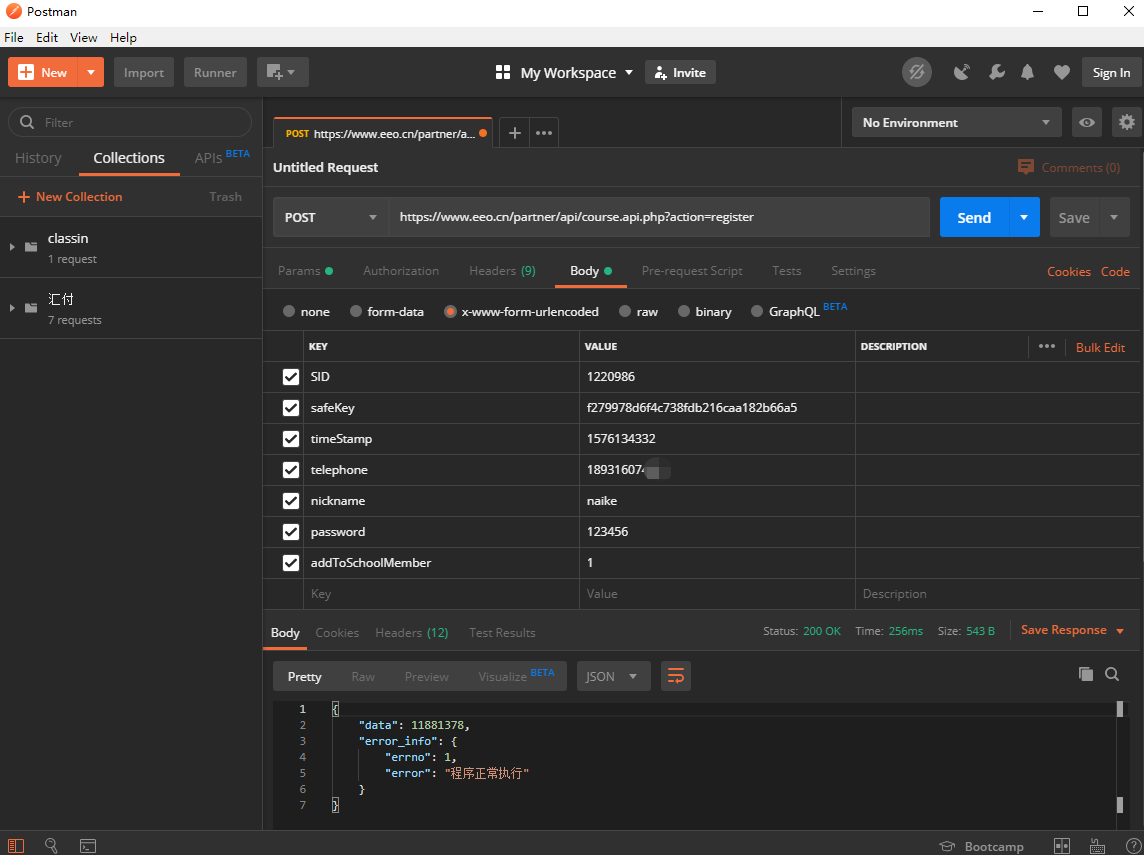Open settings wrench icon in header
The image size is (1144, 855).
point(996,72)
